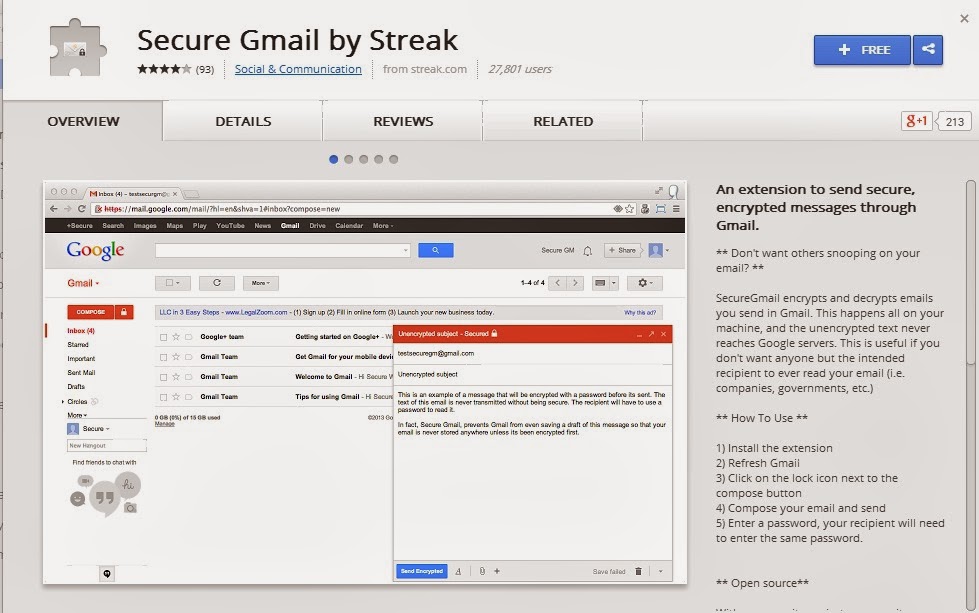Click the lock icon beside the Compose button

(x=124, y=311)
